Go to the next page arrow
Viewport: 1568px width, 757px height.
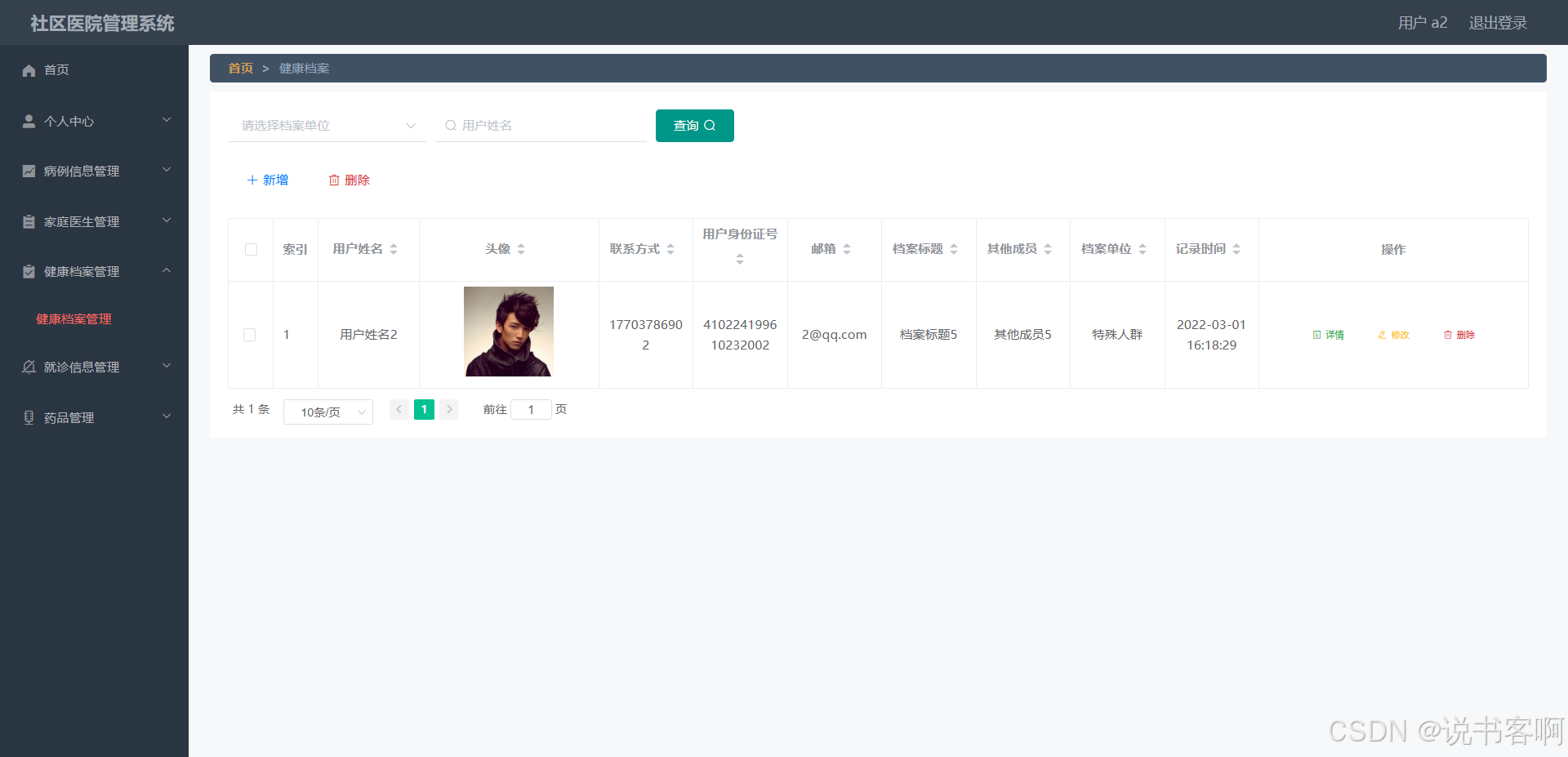click(449, 409)
